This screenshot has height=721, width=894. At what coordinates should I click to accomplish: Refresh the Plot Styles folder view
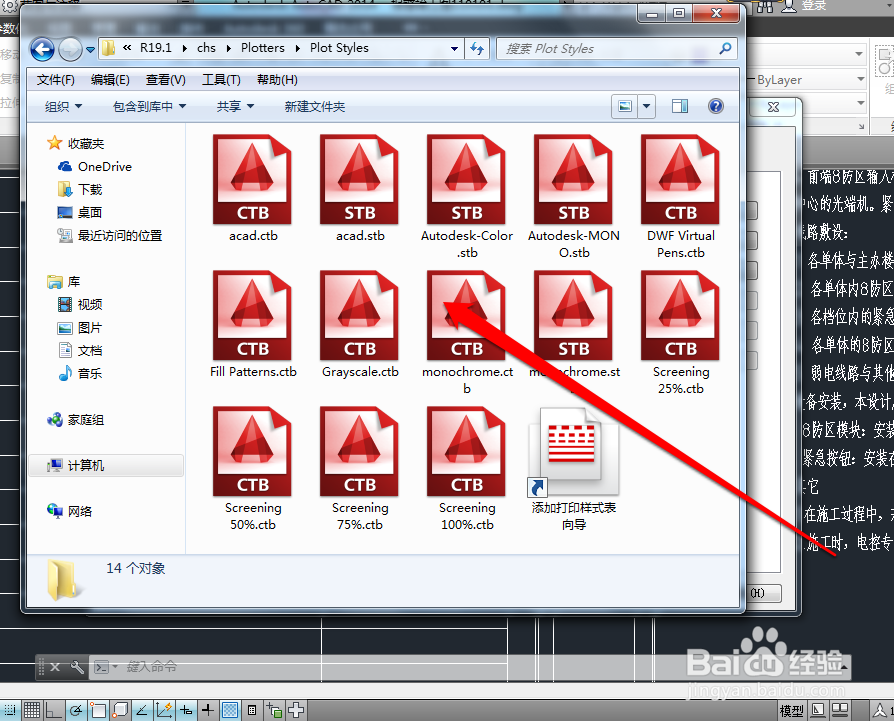[477, 48]
